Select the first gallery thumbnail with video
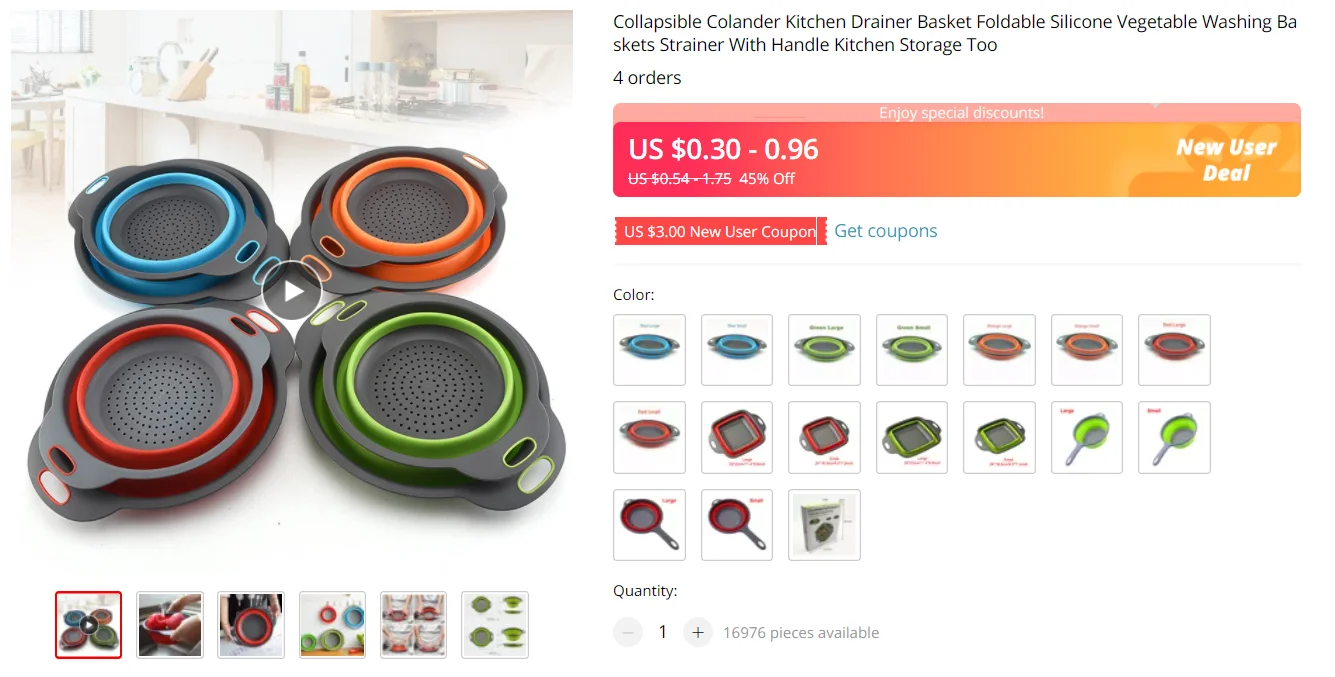 [88, 625]
